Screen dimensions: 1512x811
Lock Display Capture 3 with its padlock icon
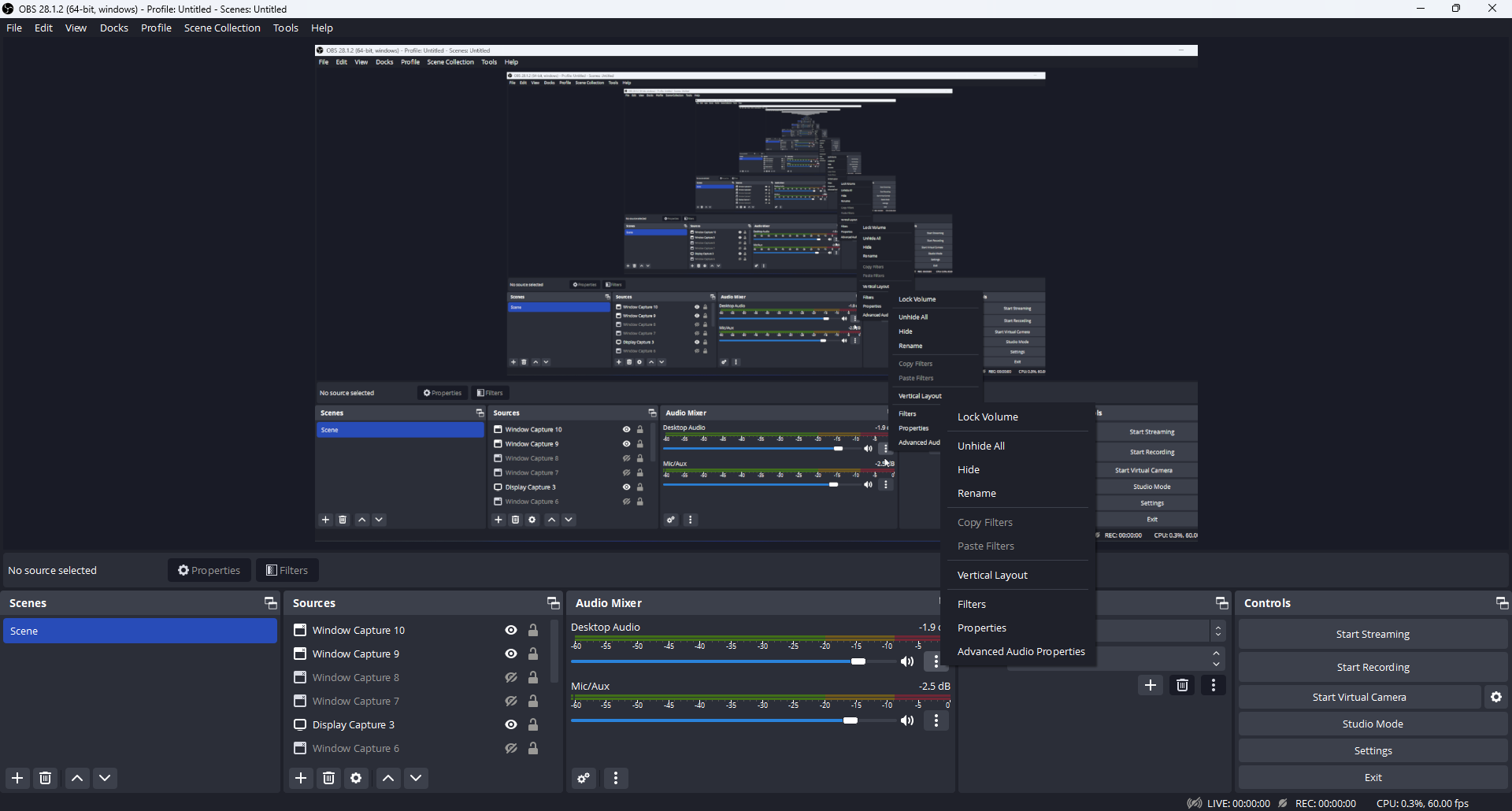coord(533,724)
